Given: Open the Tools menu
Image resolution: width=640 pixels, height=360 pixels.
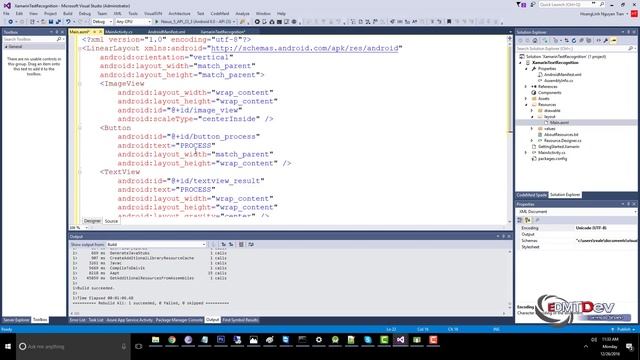Looking at the screenshot, I should click(133, 13).
